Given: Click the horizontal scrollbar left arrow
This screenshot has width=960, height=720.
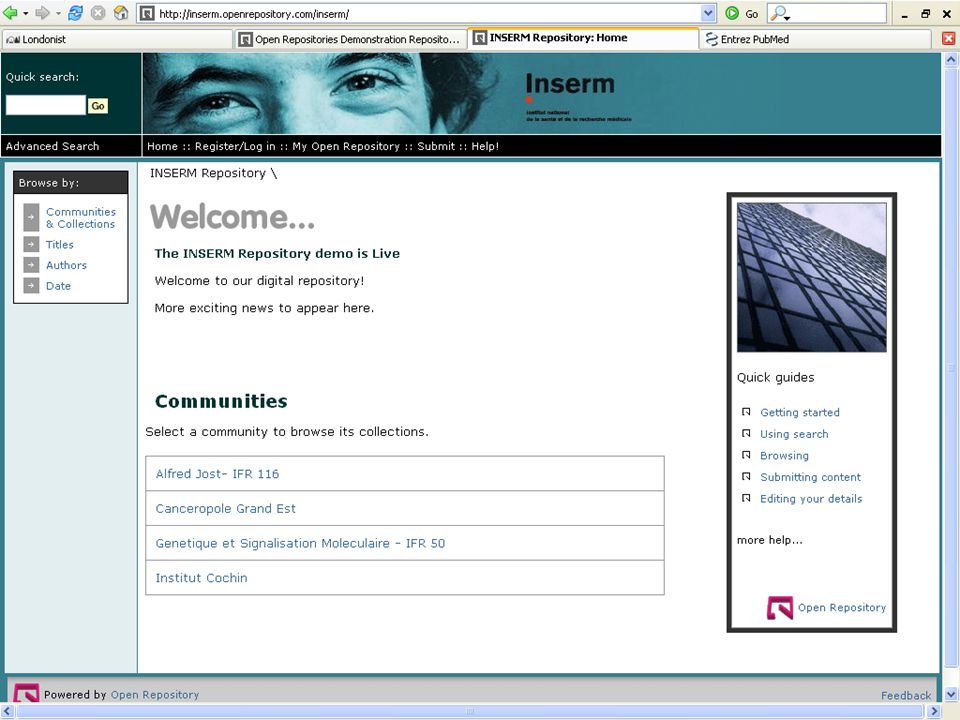Looking at the screenshot, I should (8, 711).
